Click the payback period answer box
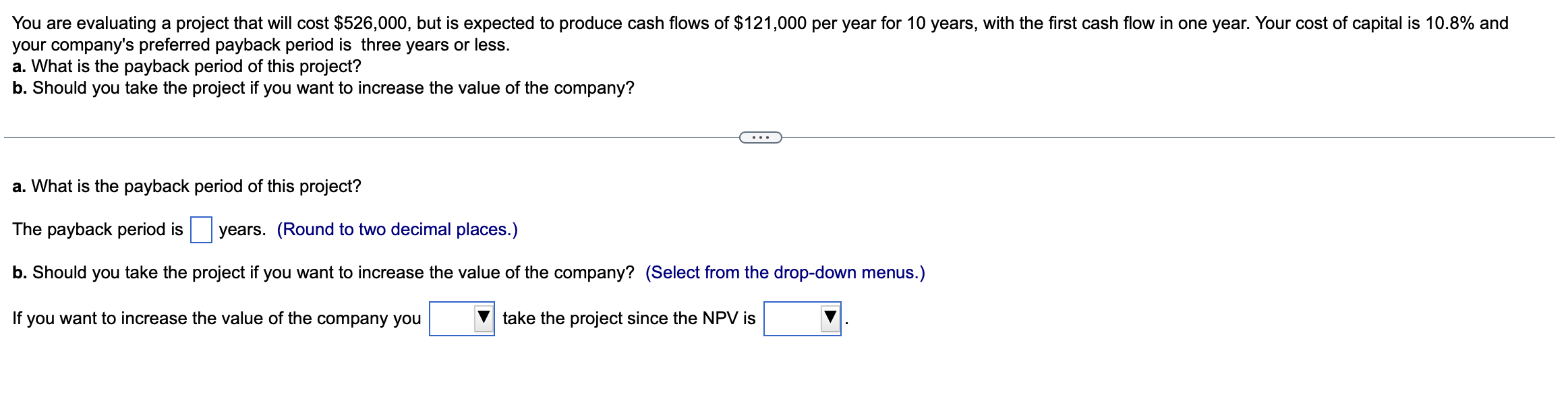Screen dimensions: 1568x403 (x=200, y=228)
